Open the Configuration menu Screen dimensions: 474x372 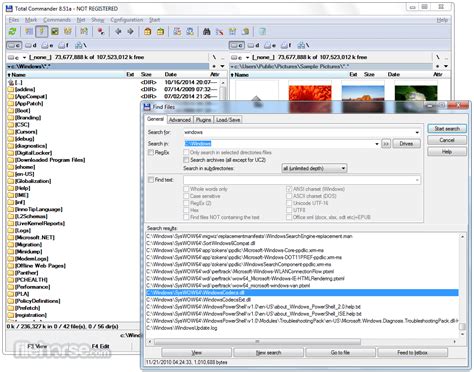coord(127,20)
